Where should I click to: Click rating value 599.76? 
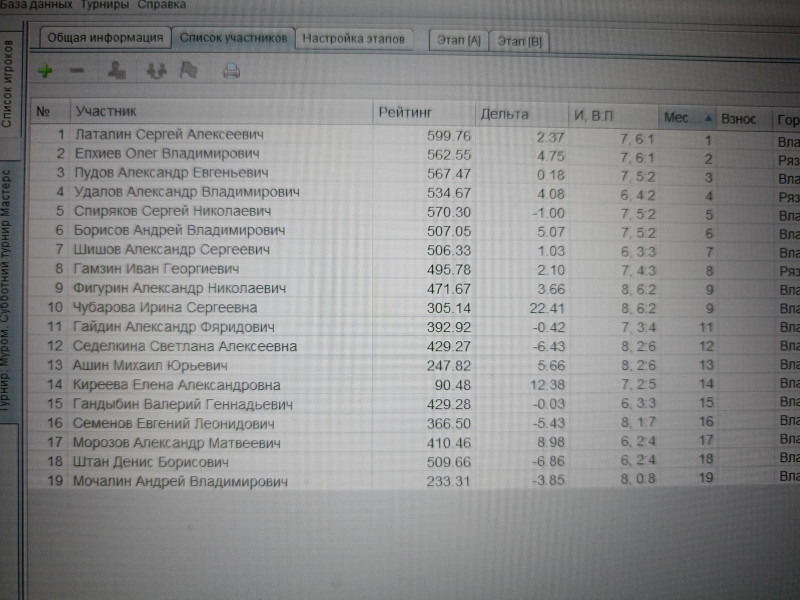coord(449,136)
